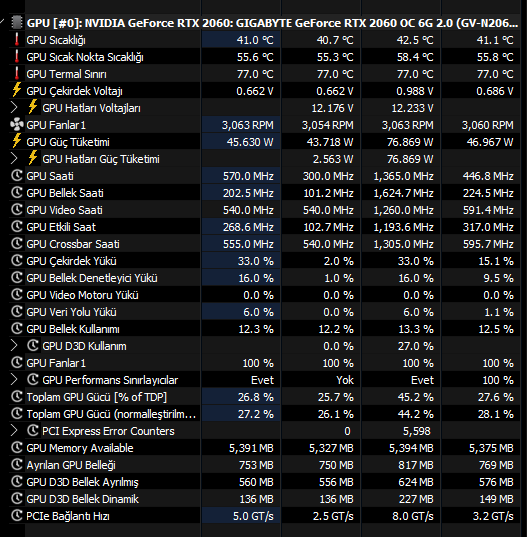This screenshot has height=537, width=527.
Task: Click the 41.0 °C current temperature value
Action: click(x=255, y=40)
